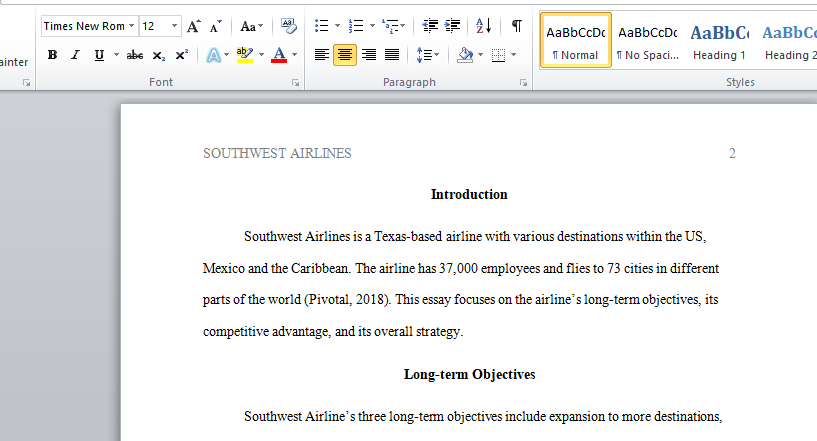
Task: Open the Paragraph dialog launcher
Action: click(x=523, y=82)
